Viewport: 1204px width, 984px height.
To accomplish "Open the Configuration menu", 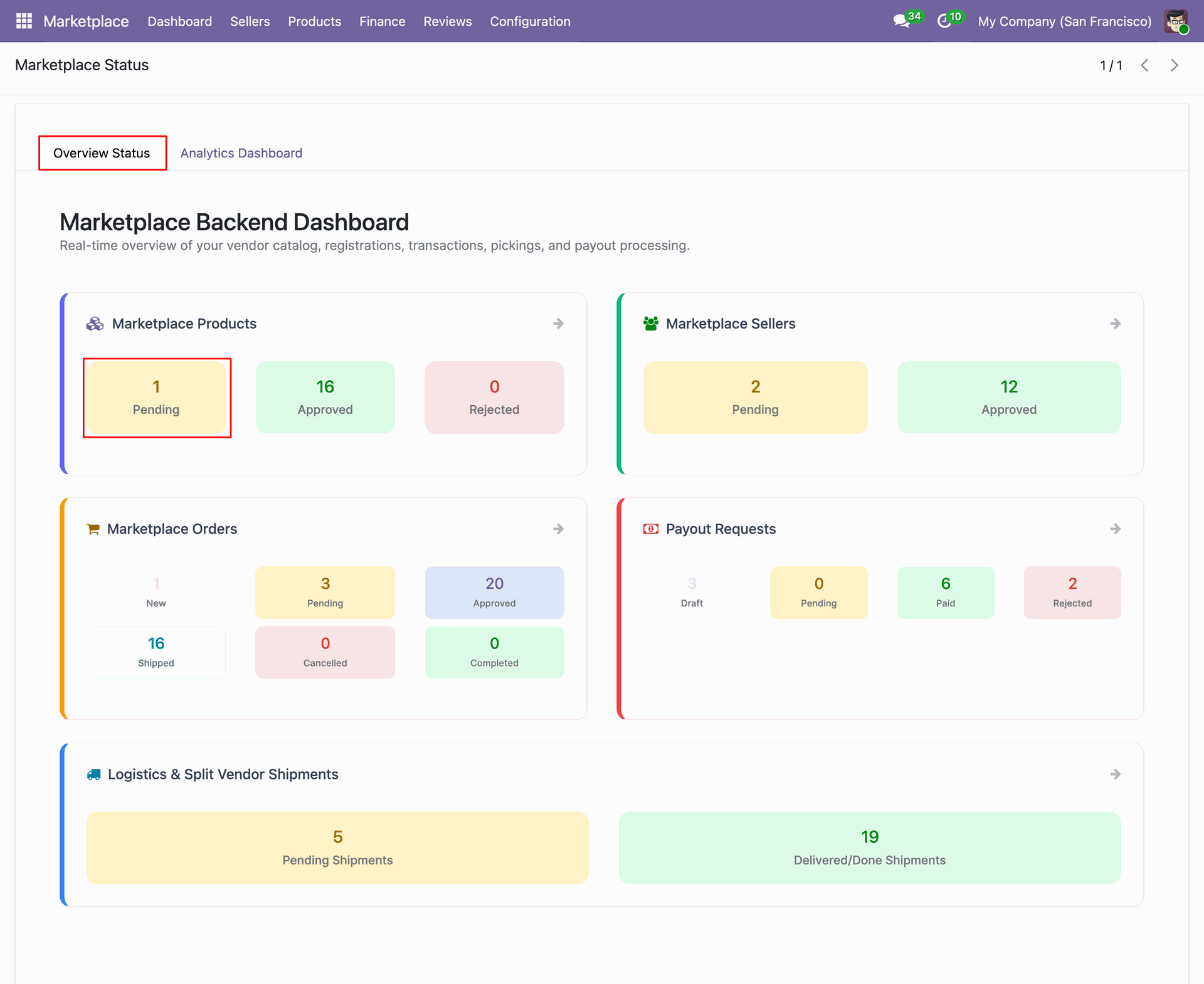I will 530,21.
